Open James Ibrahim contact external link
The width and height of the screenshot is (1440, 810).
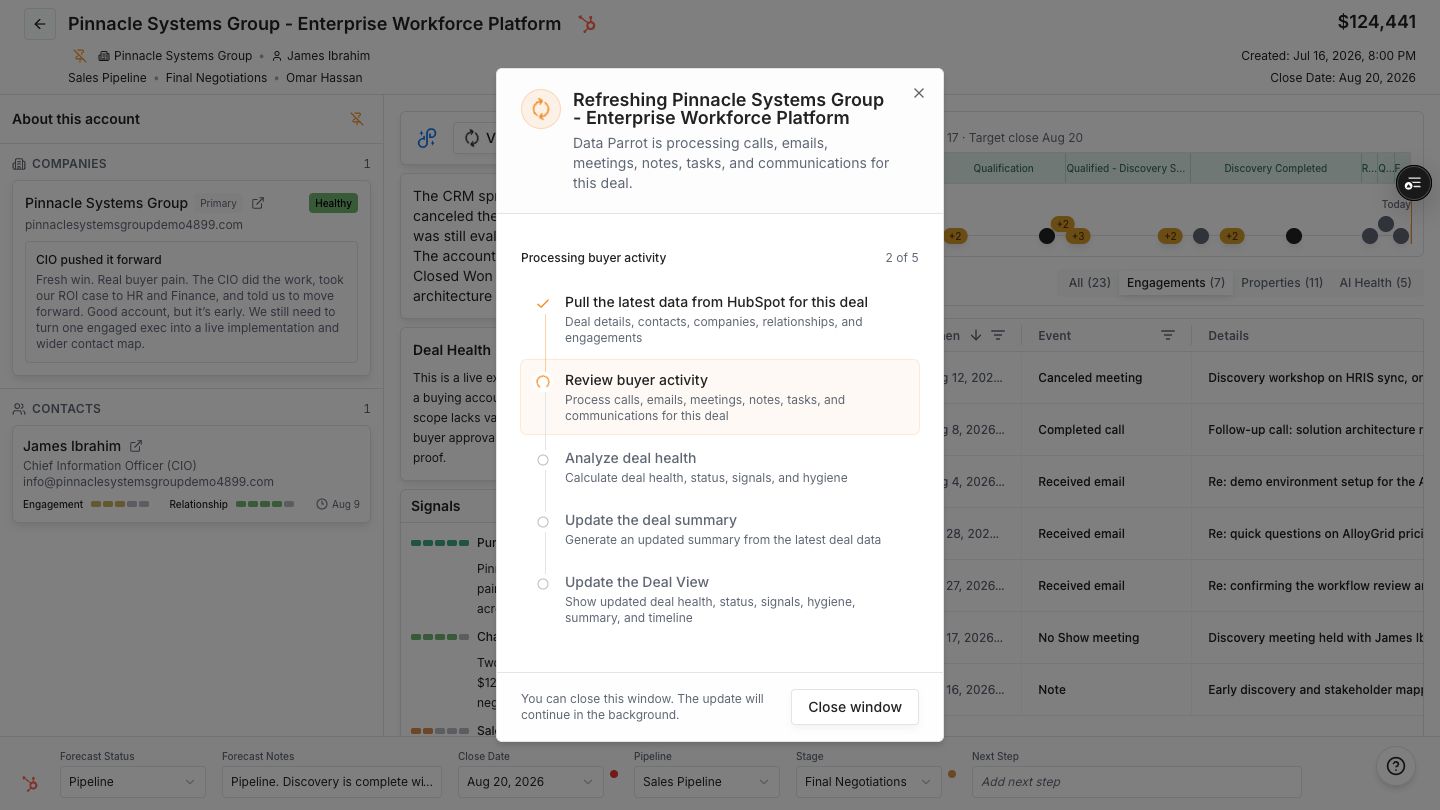coord(137,446)
